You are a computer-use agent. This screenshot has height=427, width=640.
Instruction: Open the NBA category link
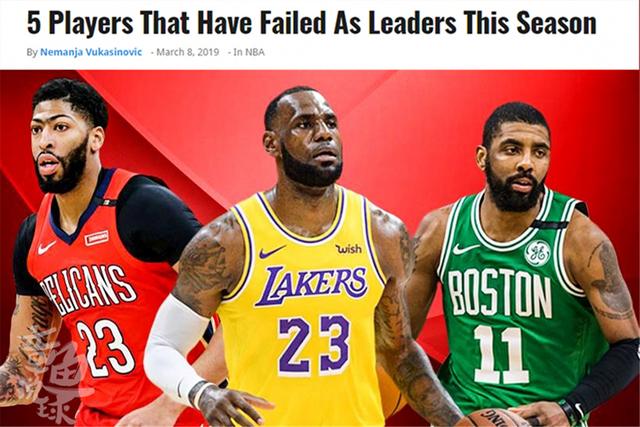255,52
